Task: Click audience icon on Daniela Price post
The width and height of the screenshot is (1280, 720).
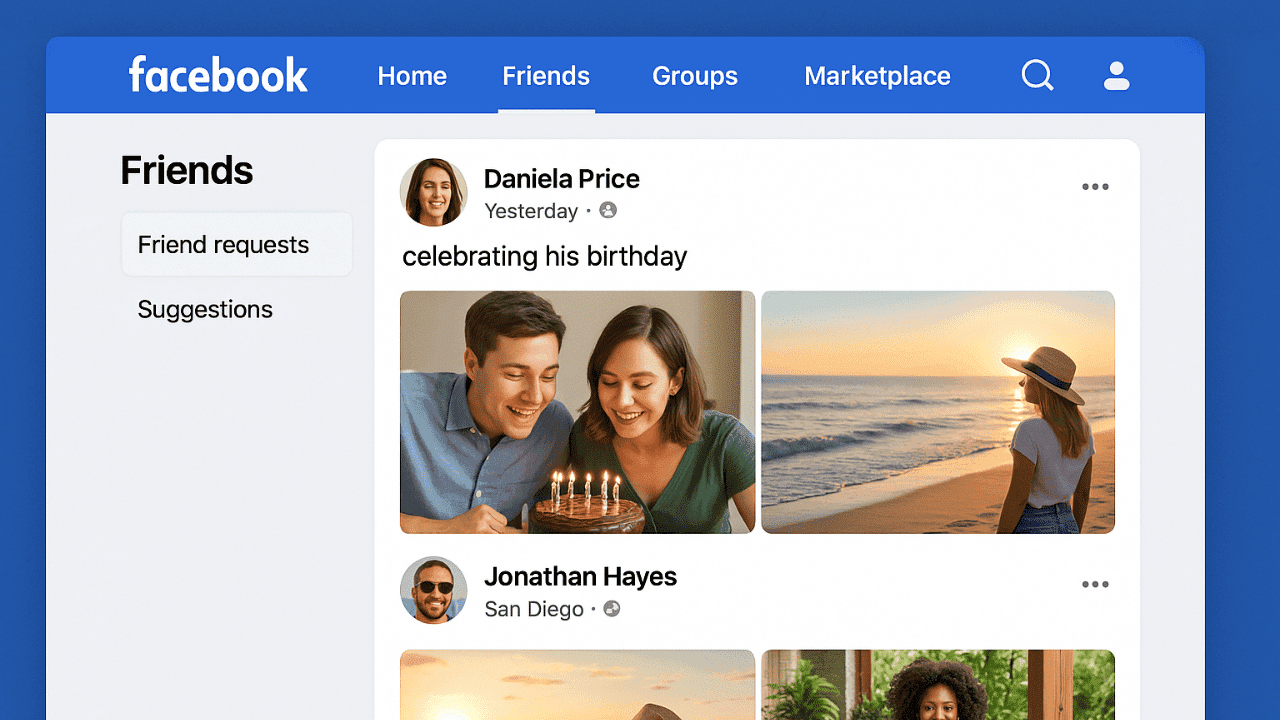Action: (x=608, y=210)
